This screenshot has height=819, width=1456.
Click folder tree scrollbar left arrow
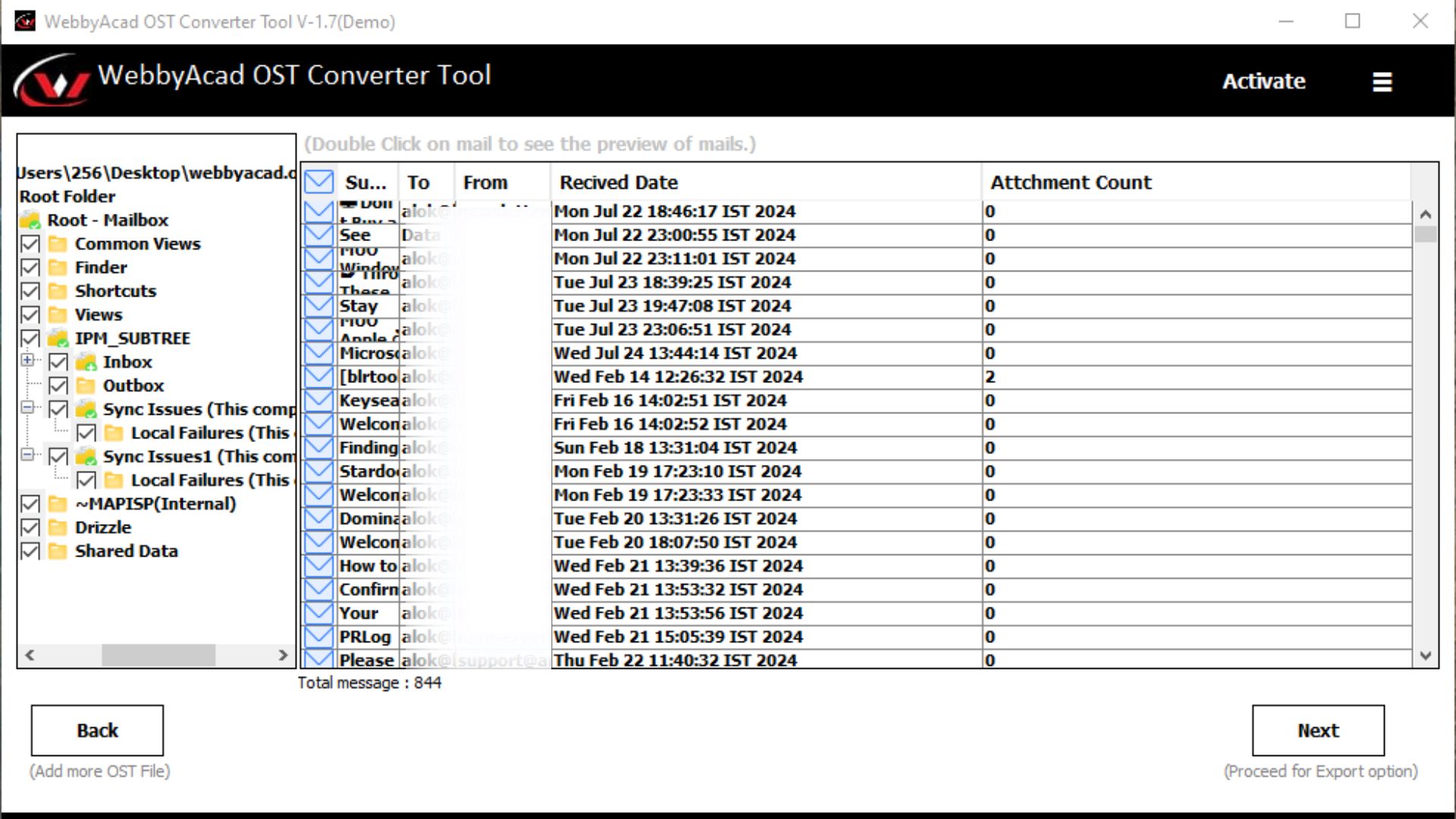[30, 654]
